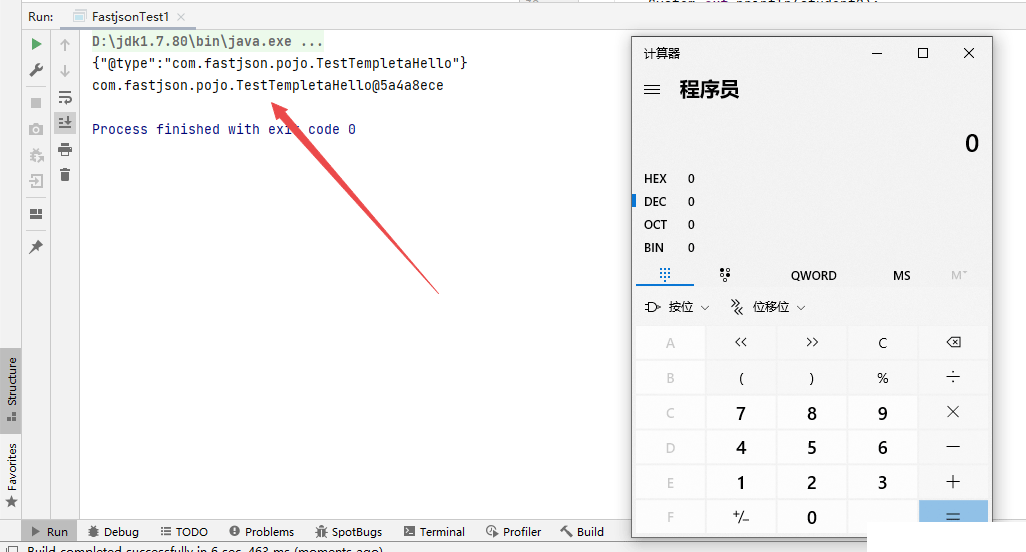Select DEC number base in calculator

[x=669, y=201]
